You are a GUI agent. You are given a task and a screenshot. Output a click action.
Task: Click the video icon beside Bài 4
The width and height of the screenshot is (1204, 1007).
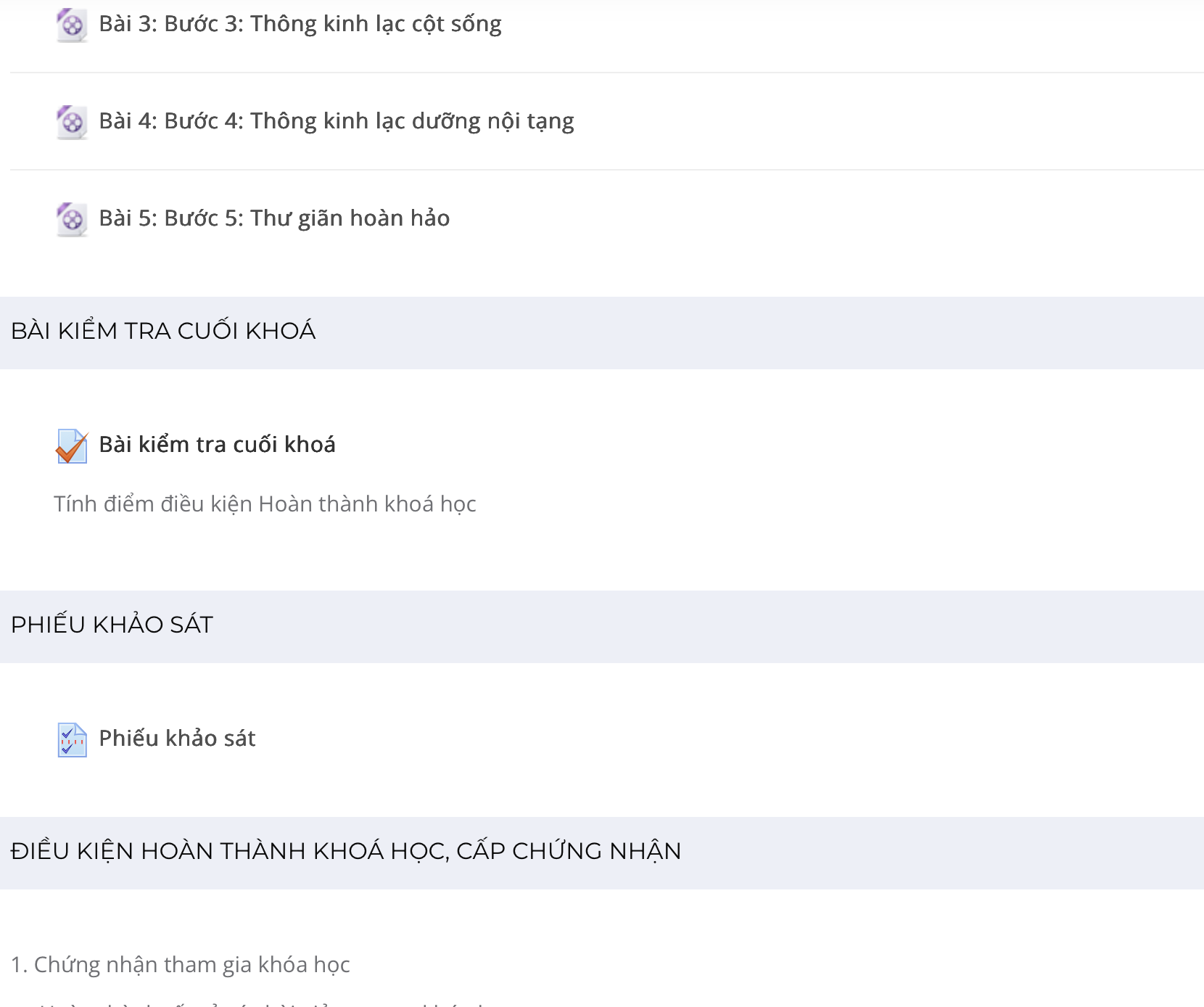72,123
